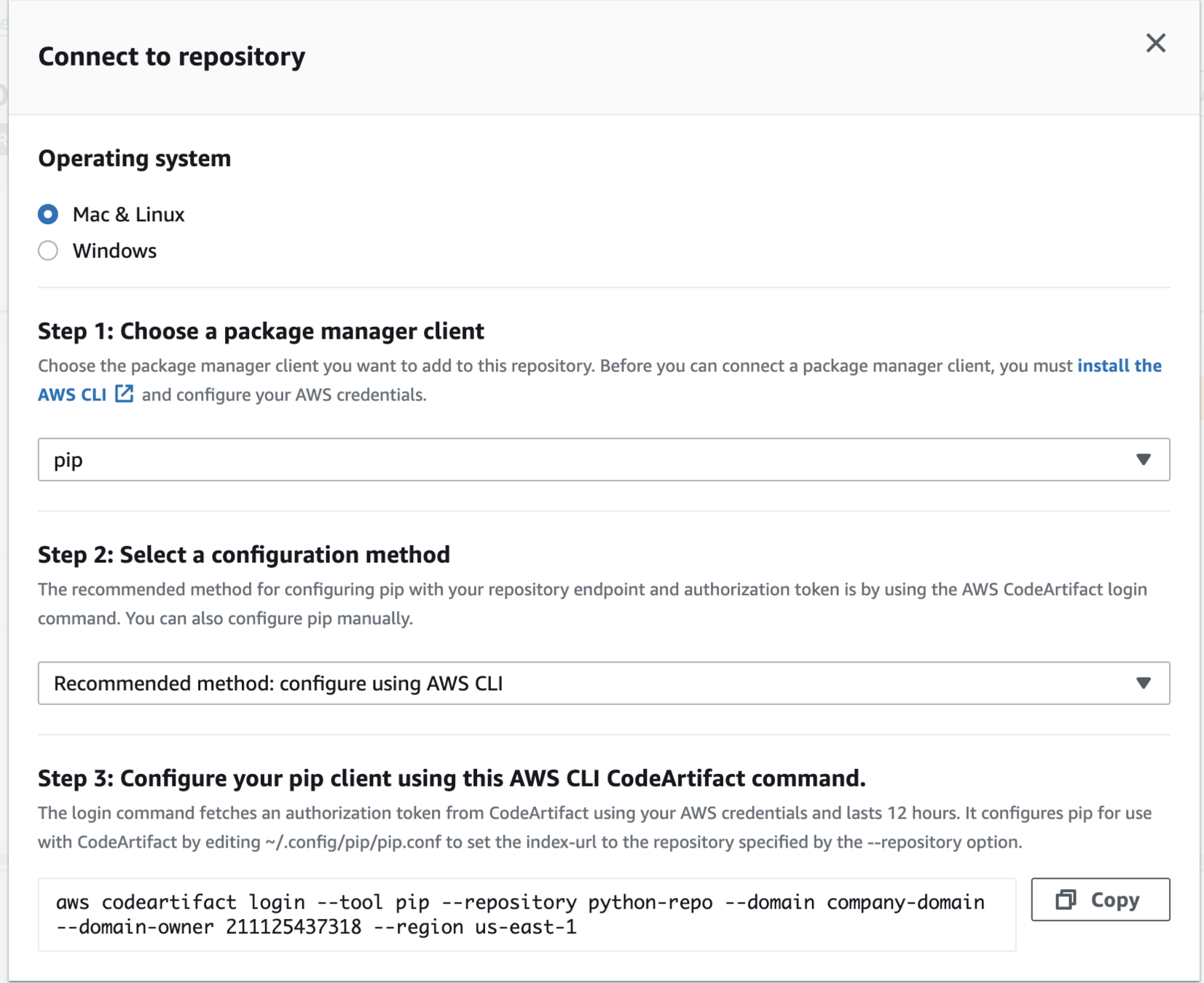The image size is (1204, 983).
Task: Click the Windows option label text
Action: 114,250
